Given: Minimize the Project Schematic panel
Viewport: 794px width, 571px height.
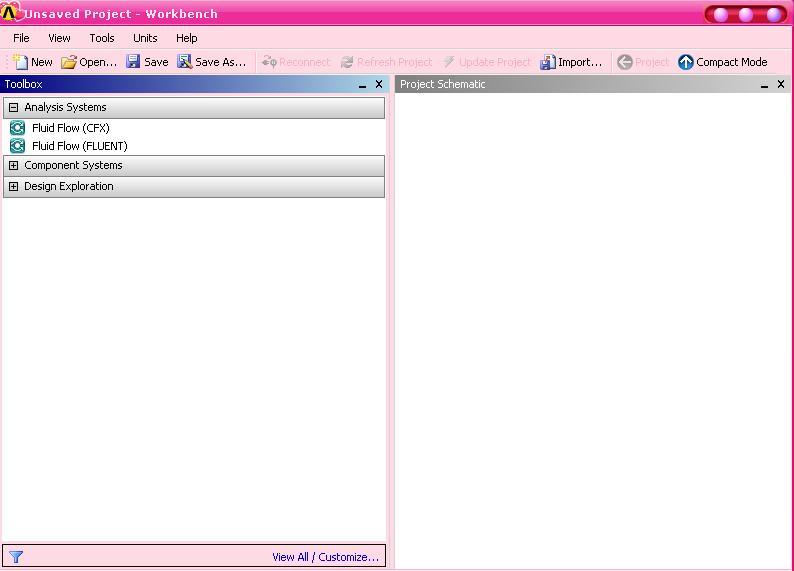Looking at the screenshot, I should (764, 85).
